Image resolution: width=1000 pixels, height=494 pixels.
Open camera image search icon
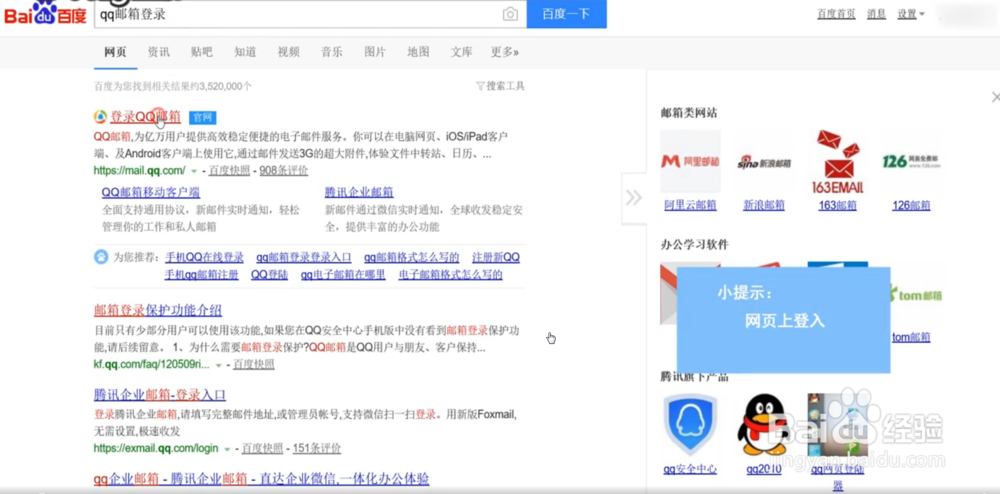click(x=510, y=14)
